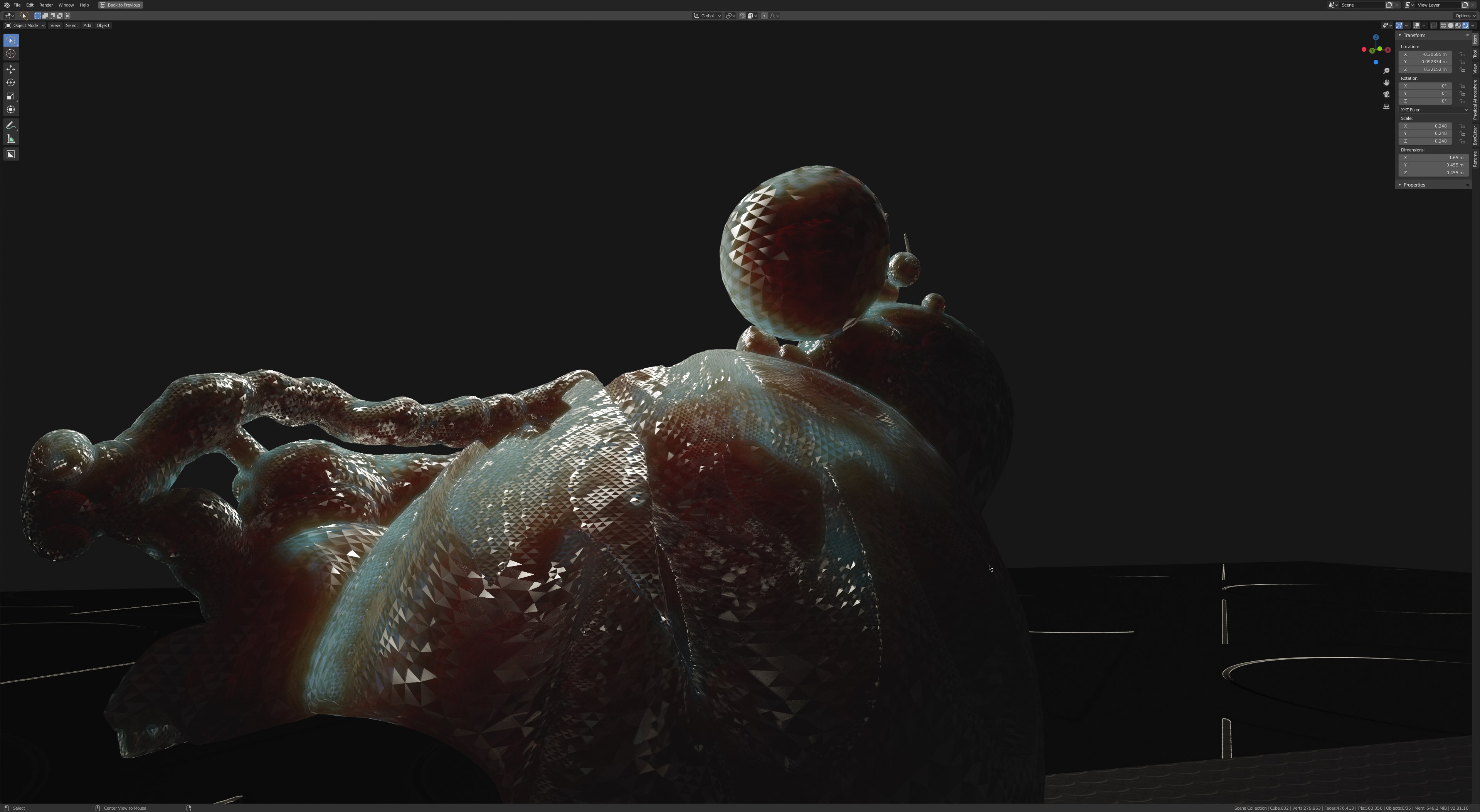Image resolution: width=1480 pixels, height=812 pixels.
Task: Open the sidebar Tool tab
Action: 1475,54
